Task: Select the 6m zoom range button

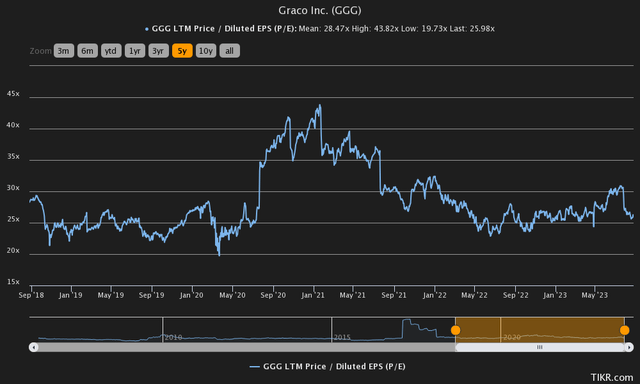Action: coord(87,51)
